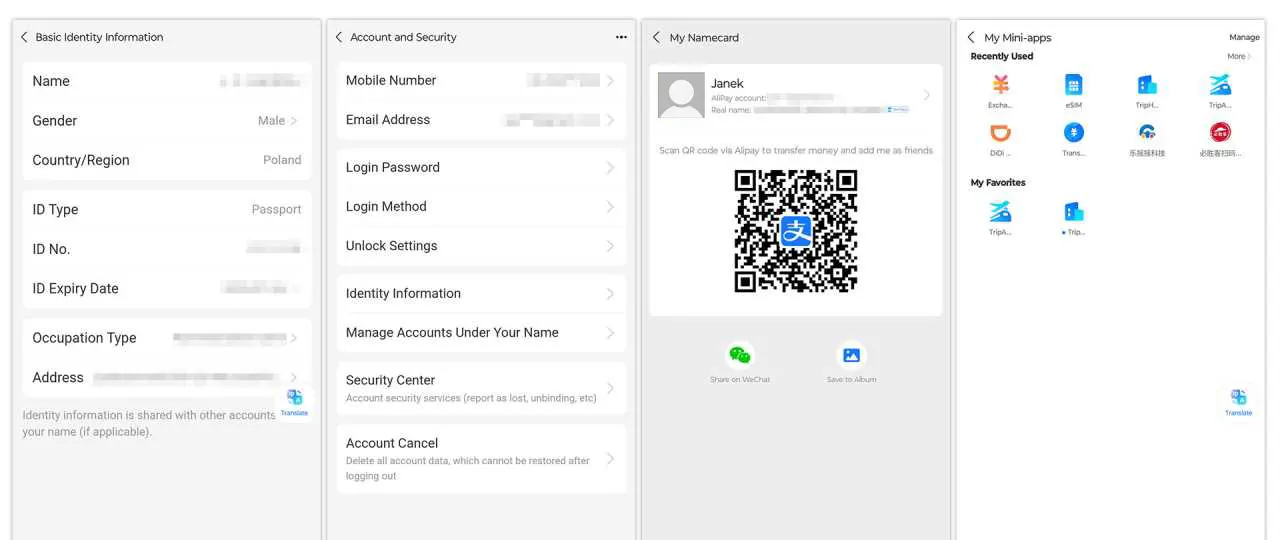Image resolution: width=1280 pixels, height=540 pixels.
Task: Open the Address row
Action: pos(167,377)
